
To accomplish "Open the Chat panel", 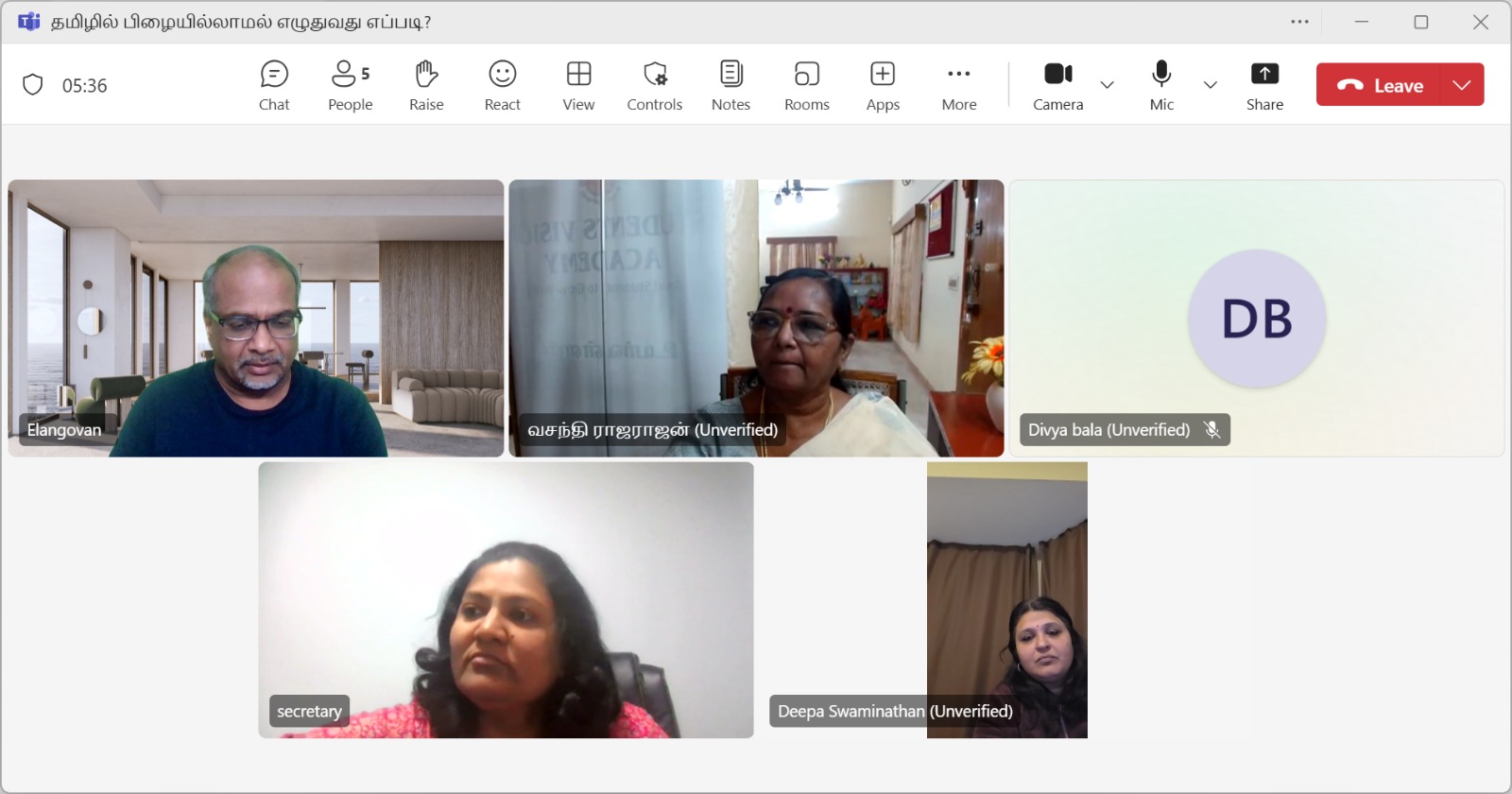I will [274, 85].
